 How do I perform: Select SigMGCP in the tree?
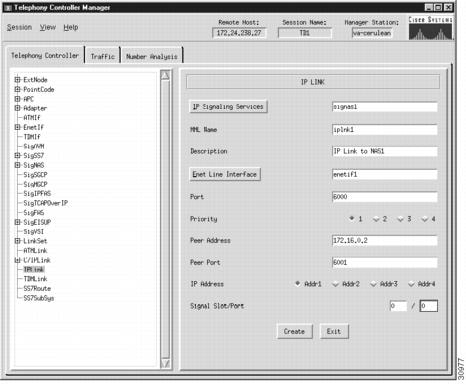point(35,184)
